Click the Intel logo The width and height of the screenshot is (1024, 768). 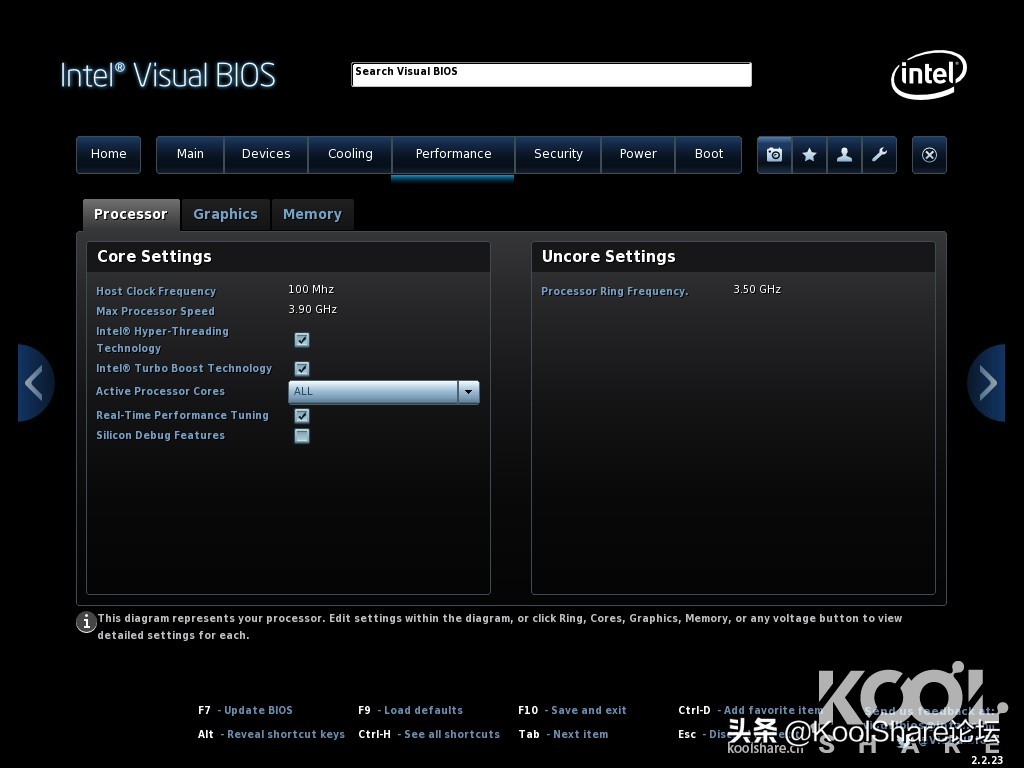point(929,74)
